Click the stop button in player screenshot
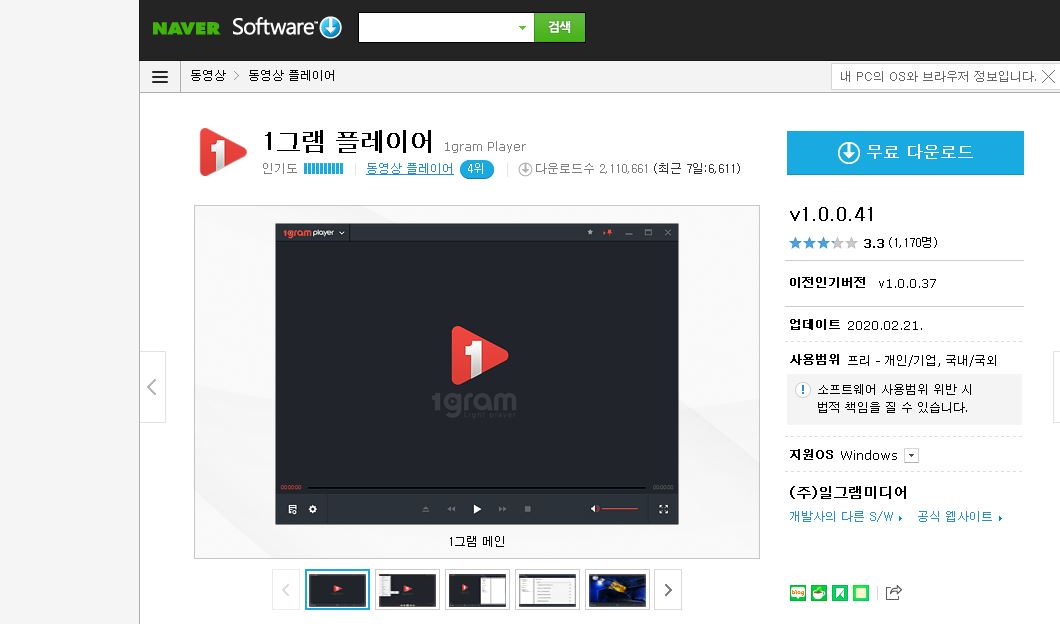Screen dimensions: 1060x624 pos(527,509)
